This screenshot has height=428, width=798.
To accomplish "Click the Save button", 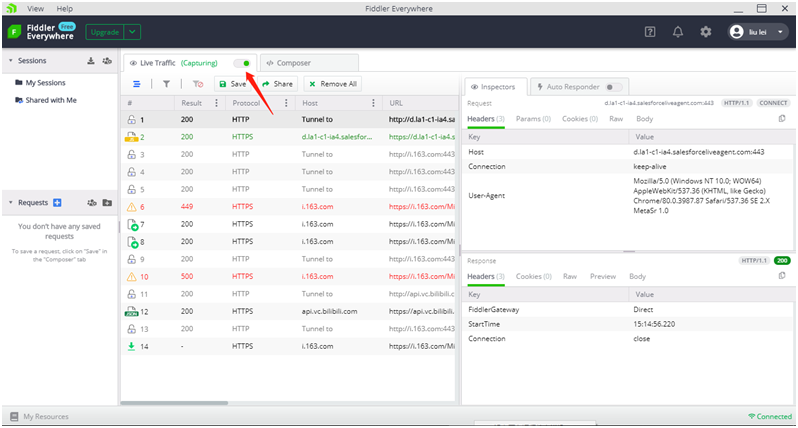I will tap(234, 84).
